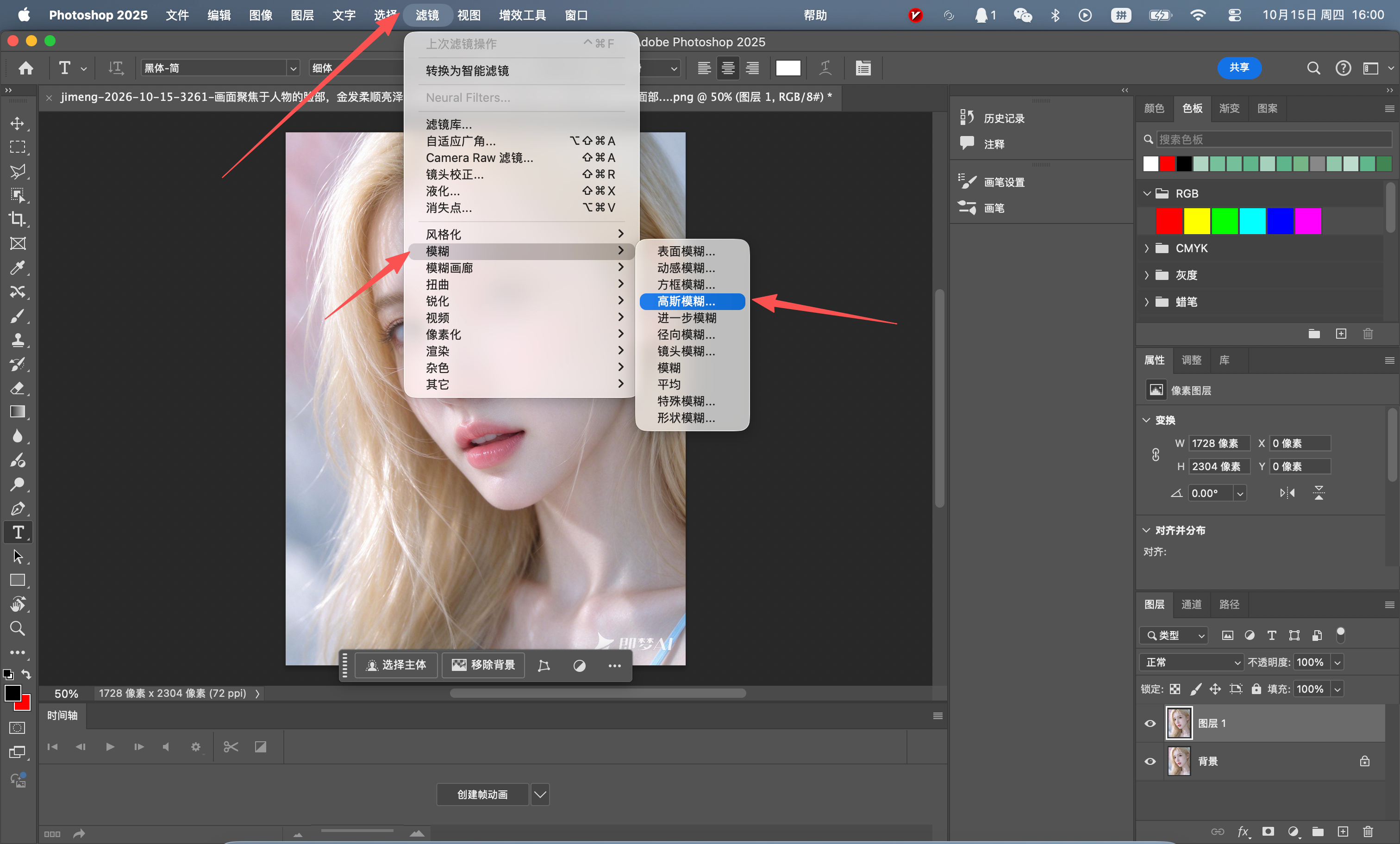
Task: Open the blend mode 正常 dropdown
Action: [1191, 662]
